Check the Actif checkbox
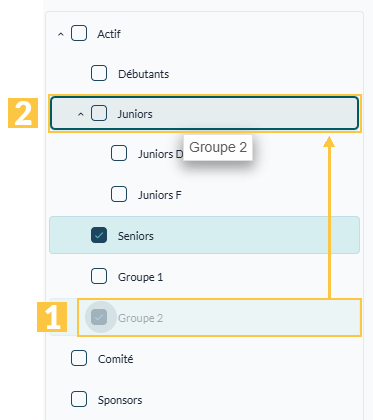The width and height of the screenshot is (373, 420). point(79,33)
